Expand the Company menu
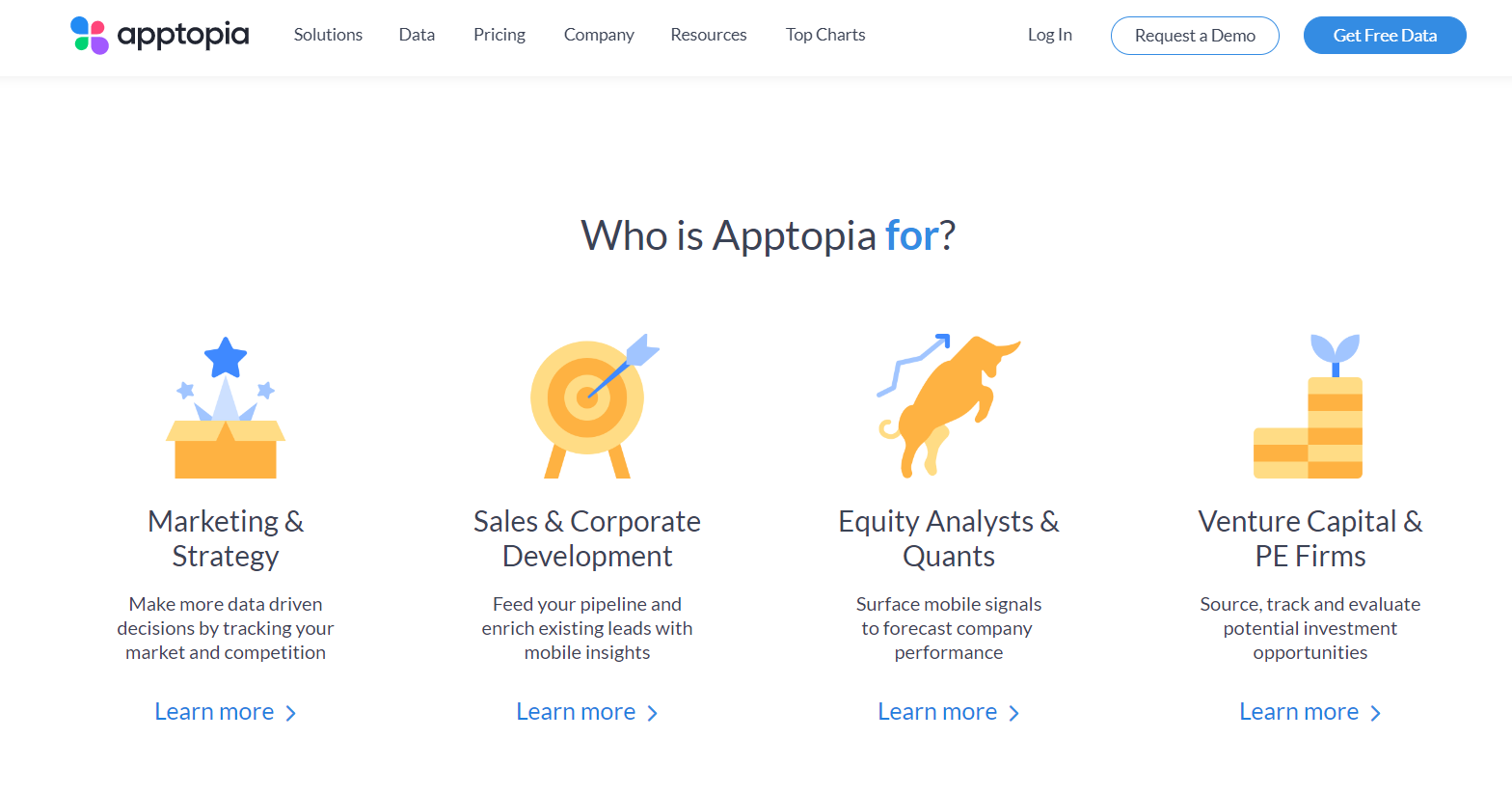Viewport: 1512px width, 794px height. 599,35
